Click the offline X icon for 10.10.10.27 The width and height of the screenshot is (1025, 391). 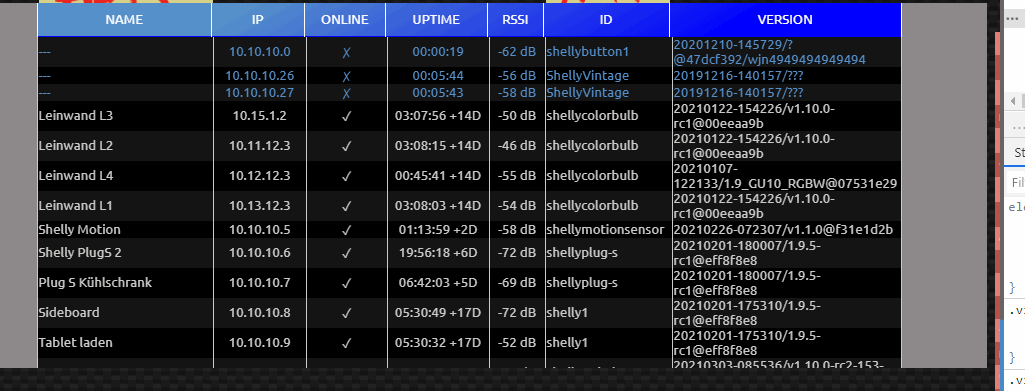(346, 93)
